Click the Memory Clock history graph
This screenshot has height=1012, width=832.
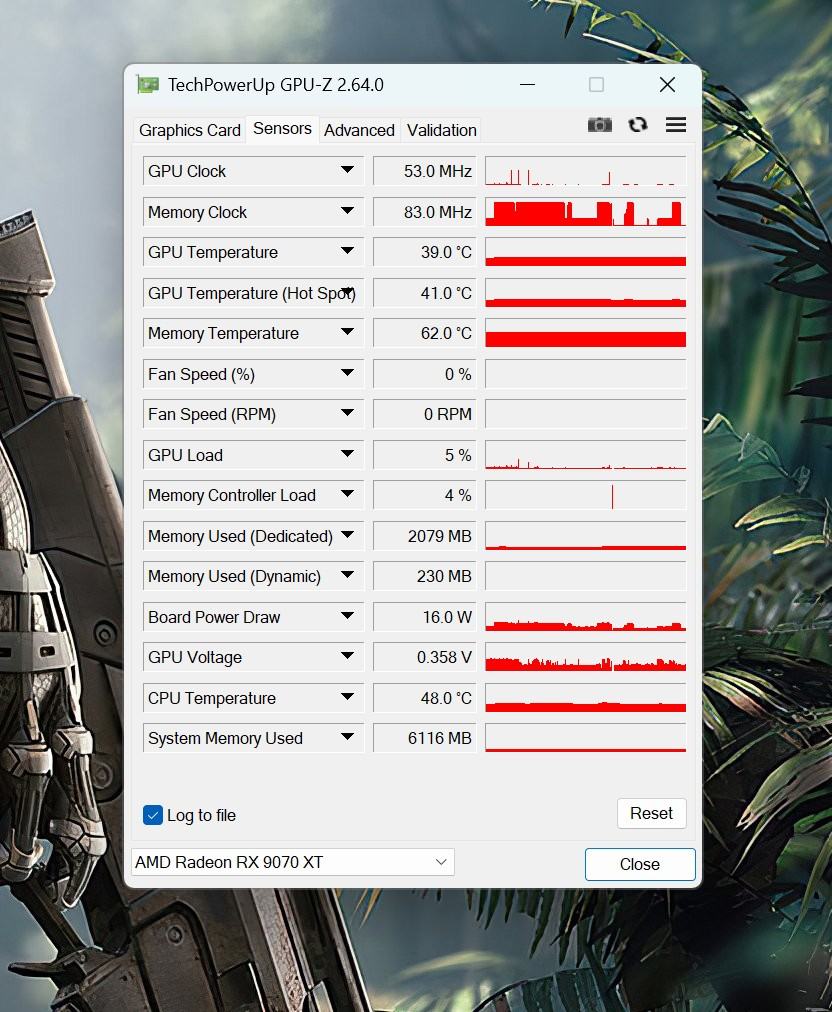(585, 212)
